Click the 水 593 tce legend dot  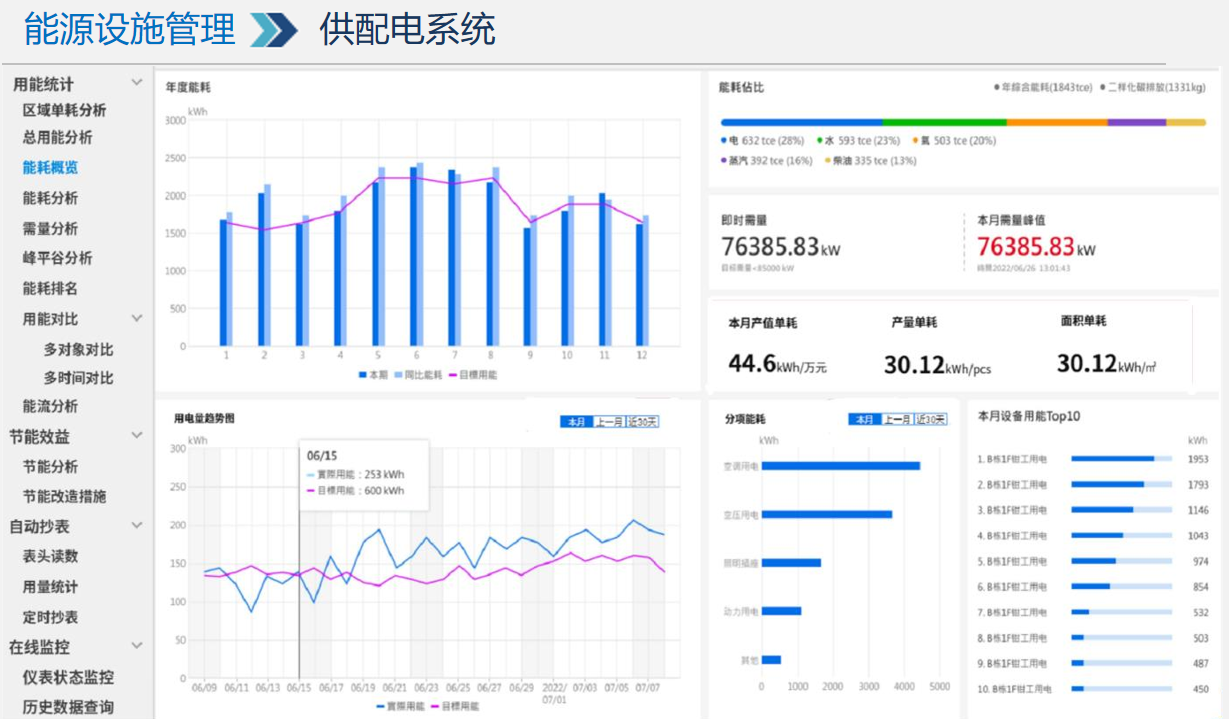820,141
